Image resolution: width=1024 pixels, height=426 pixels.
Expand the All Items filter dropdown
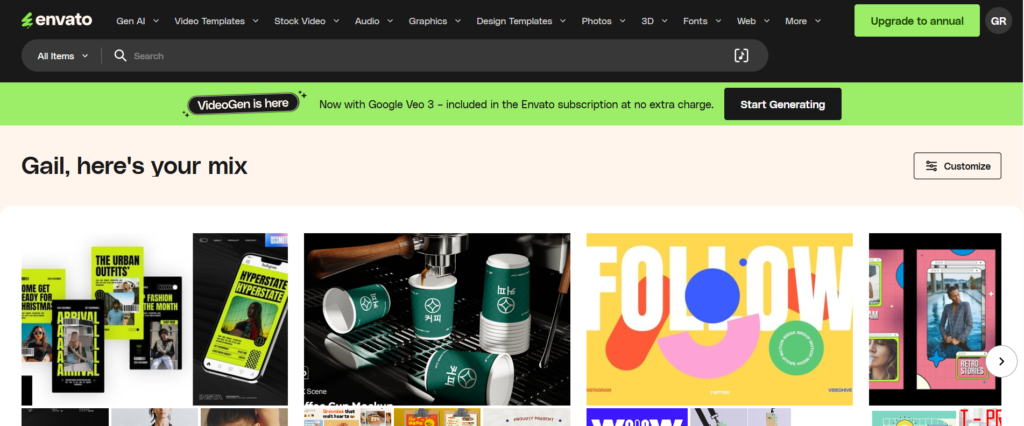[63, 56]
